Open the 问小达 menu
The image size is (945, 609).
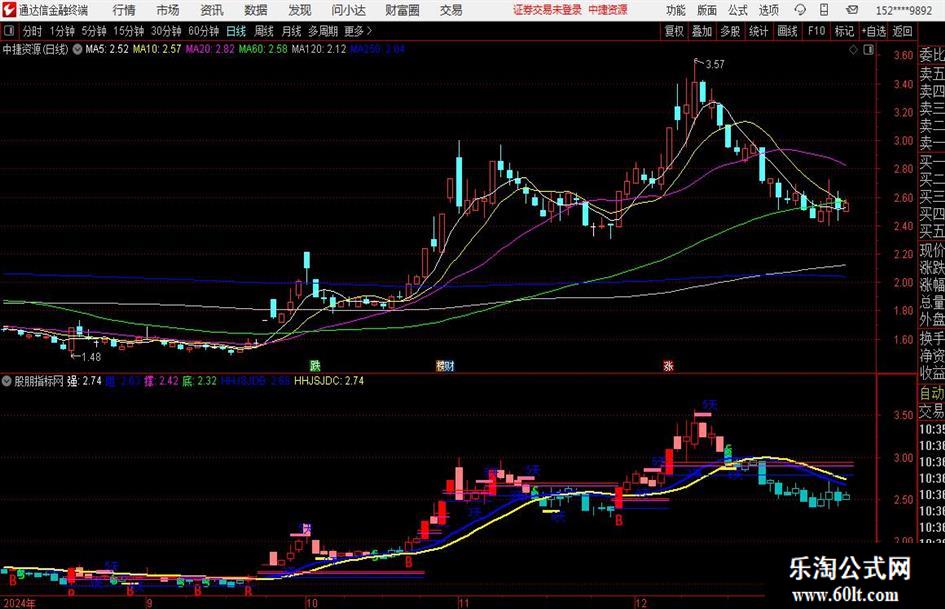[348, 10]
